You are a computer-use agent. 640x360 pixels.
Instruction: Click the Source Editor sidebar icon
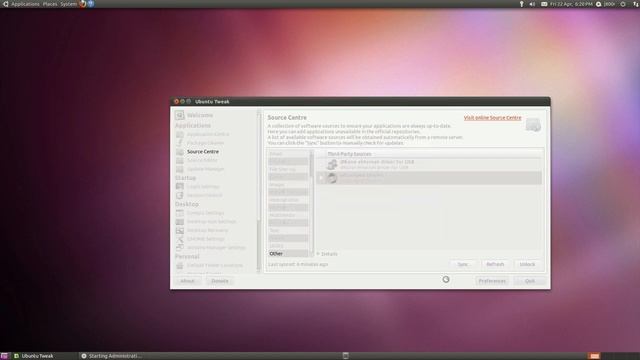pyautogui.click(x=180, y=160)
